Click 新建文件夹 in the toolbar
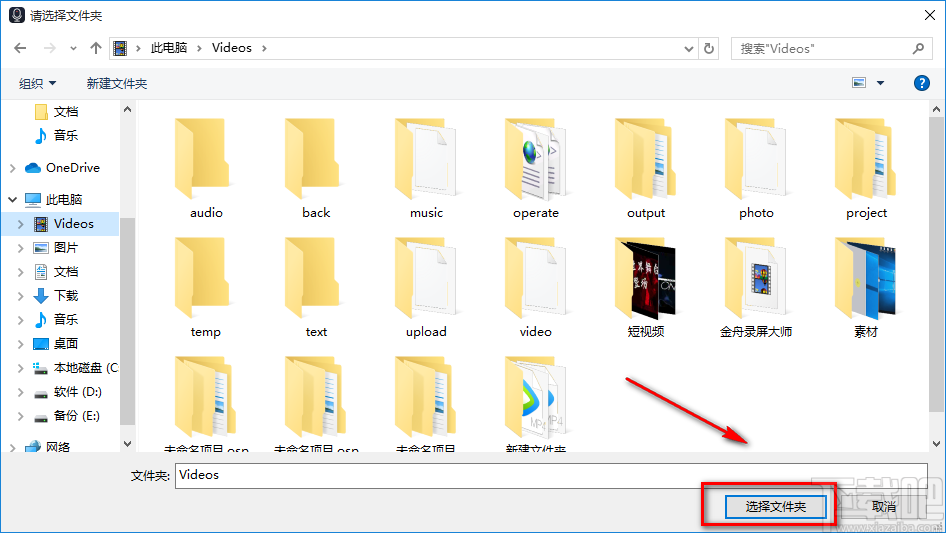The height and width of the screenshot is (533, 946). (x=116, y=83)
